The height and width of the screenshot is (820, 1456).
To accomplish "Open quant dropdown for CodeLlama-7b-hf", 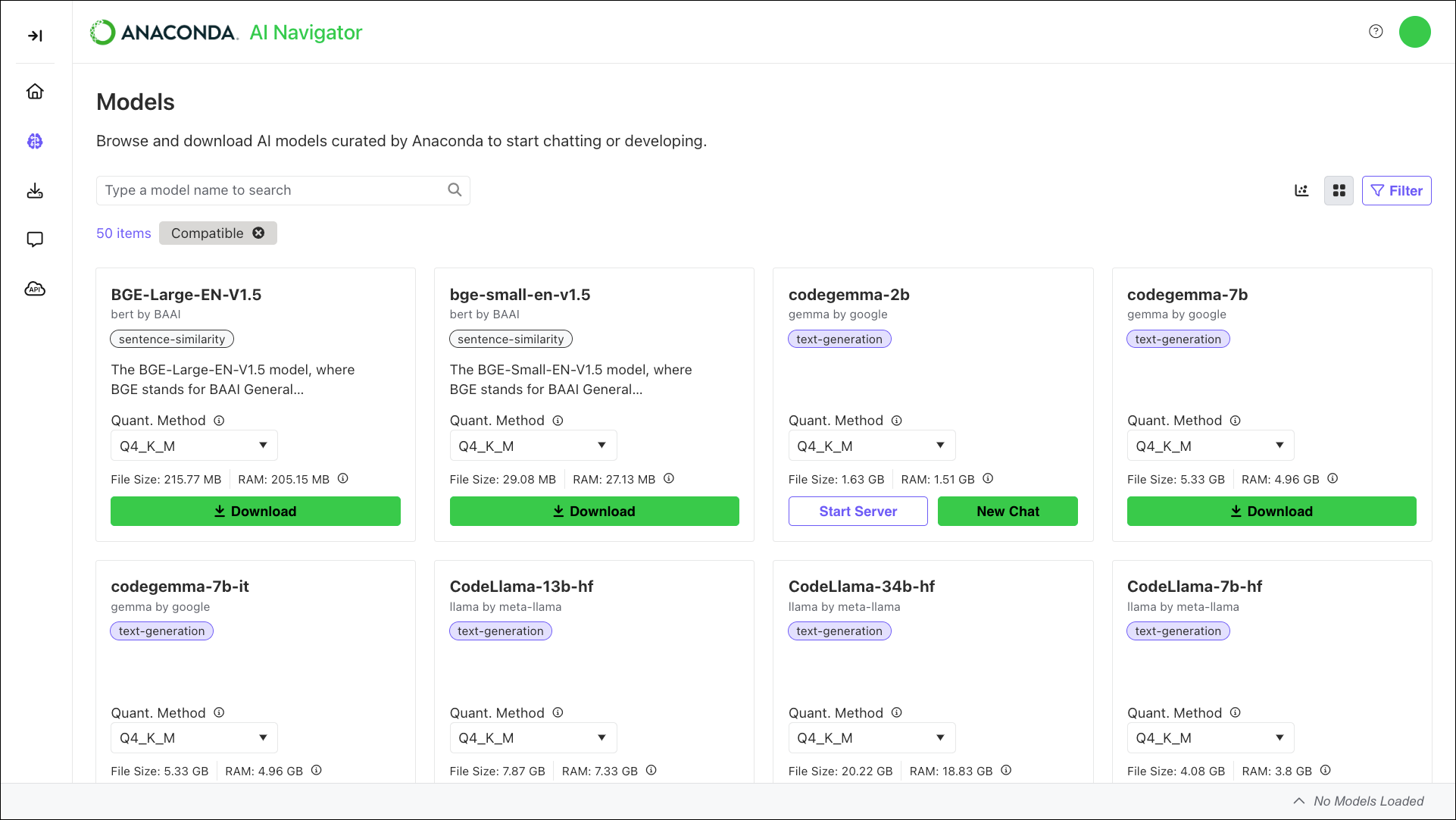I will 1211,737.
